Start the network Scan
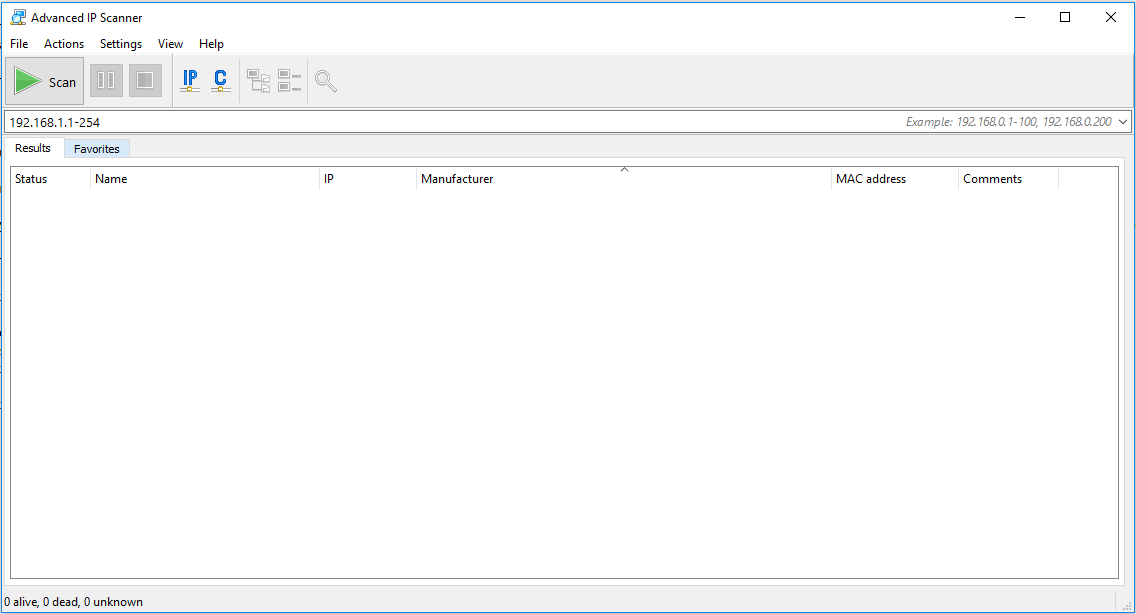The height and width of the screenshot is (614, 1136). coord(44,81)
